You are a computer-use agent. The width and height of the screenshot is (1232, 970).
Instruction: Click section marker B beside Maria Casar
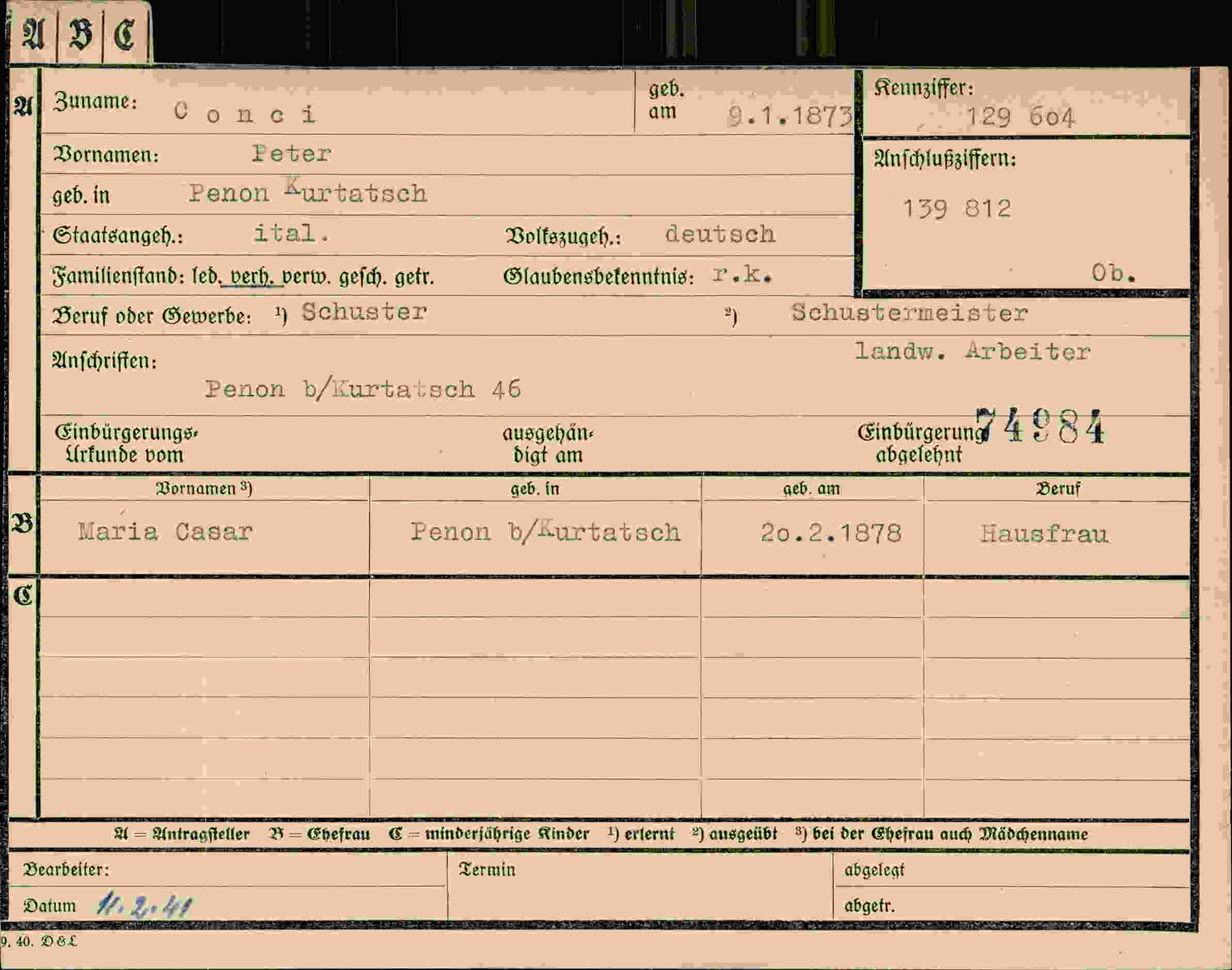(23, 523)
